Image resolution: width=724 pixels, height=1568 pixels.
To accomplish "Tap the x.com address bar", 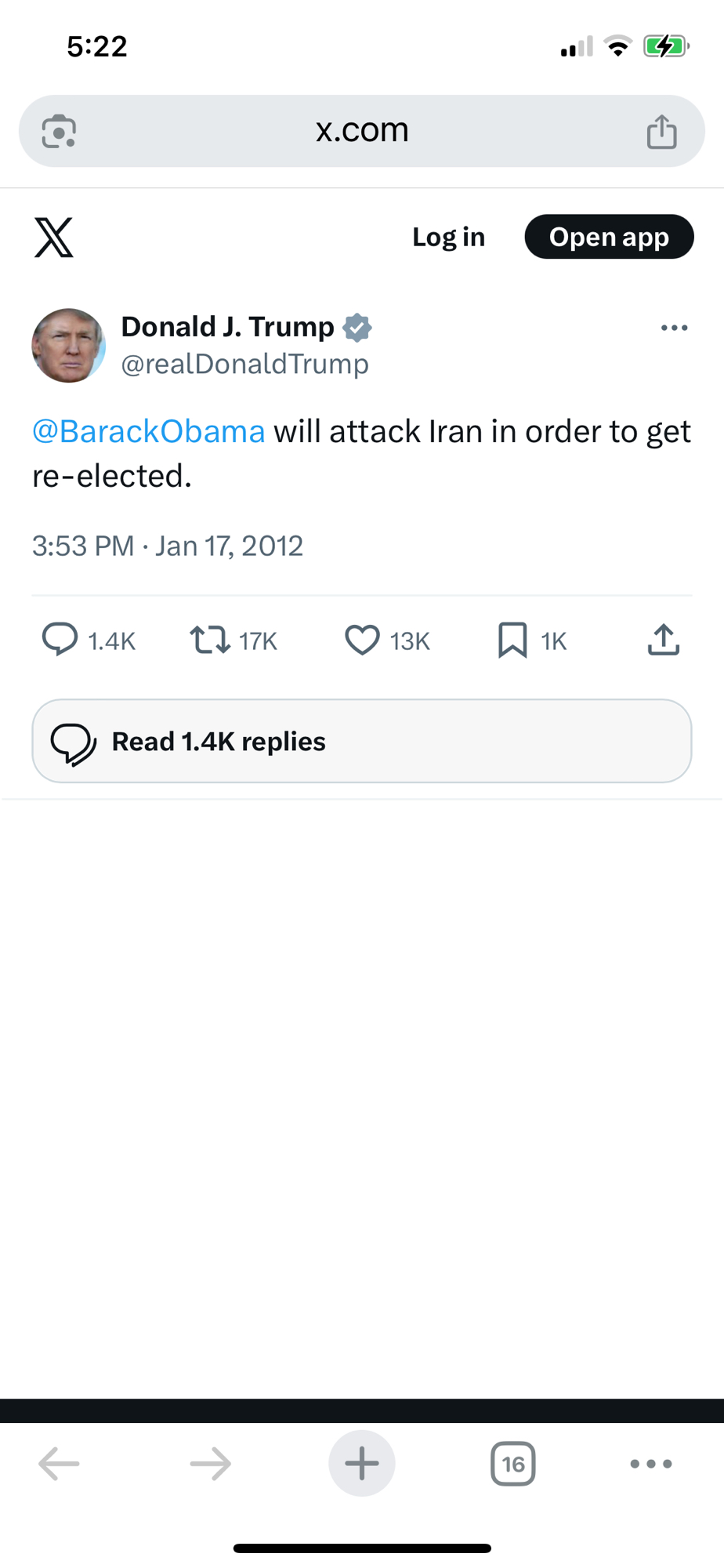I will pos(361,131).
